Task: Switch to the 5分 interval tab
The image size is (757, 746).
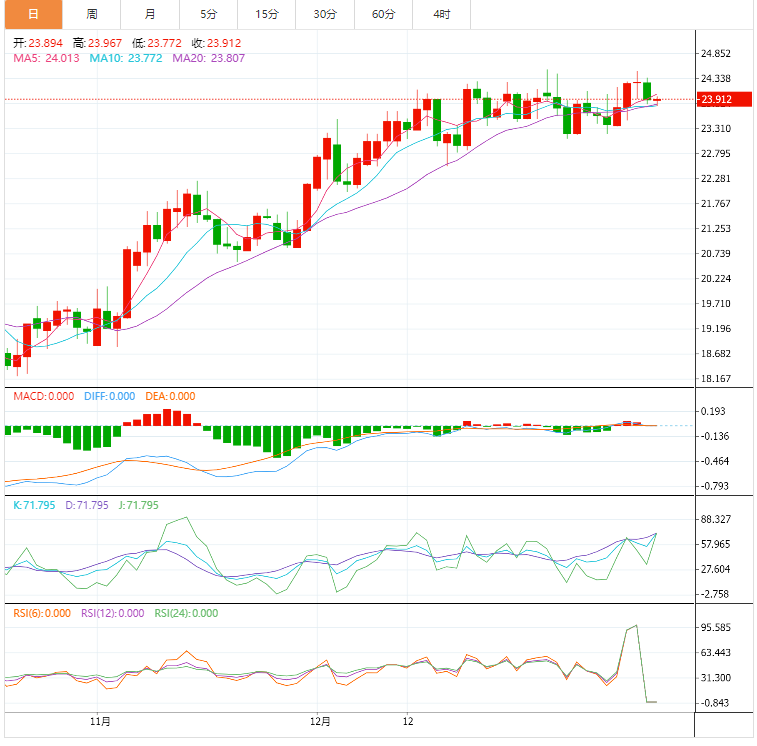Action: pyautogui.click(x=208, y=14)
